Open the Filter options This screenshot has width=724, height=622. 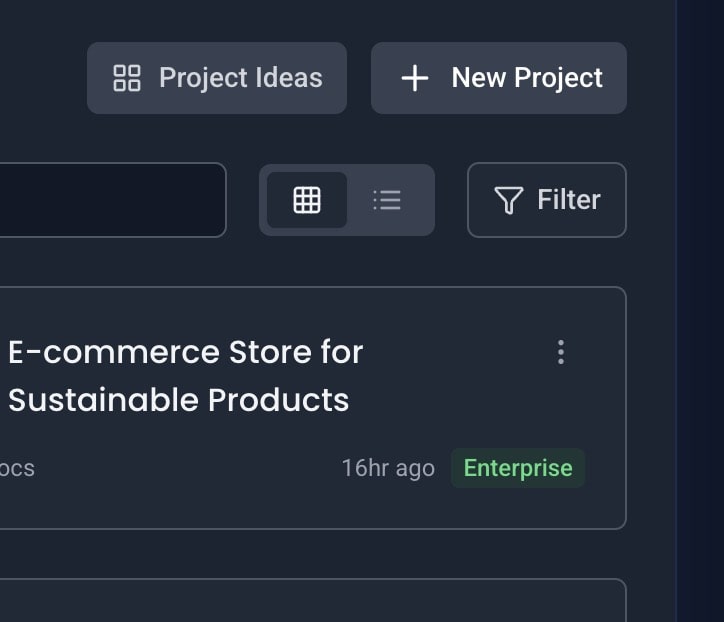coord(546,200)
